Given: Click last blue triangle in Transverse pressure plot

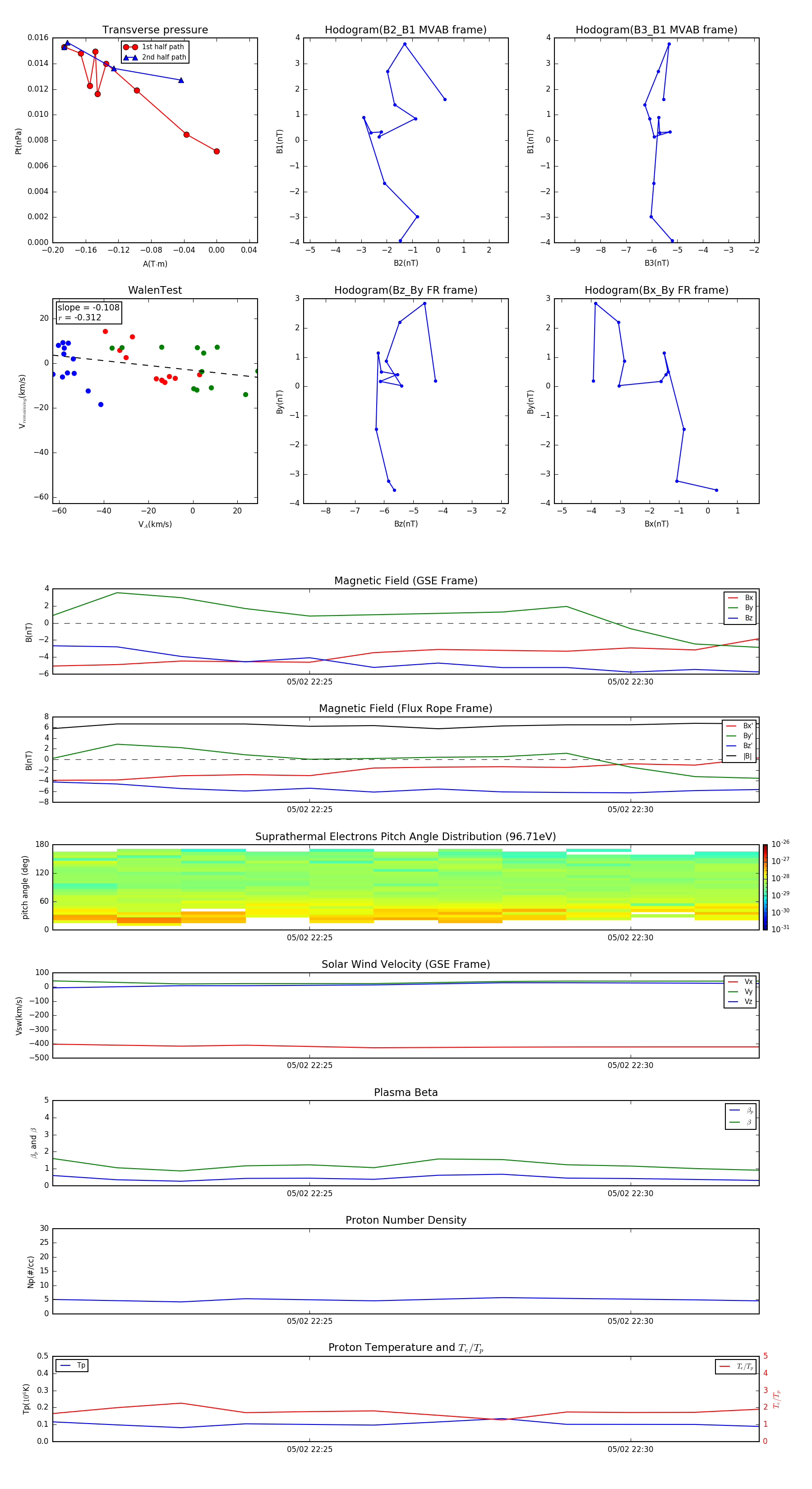Looking at the screenshot, I should pos(181,80).
